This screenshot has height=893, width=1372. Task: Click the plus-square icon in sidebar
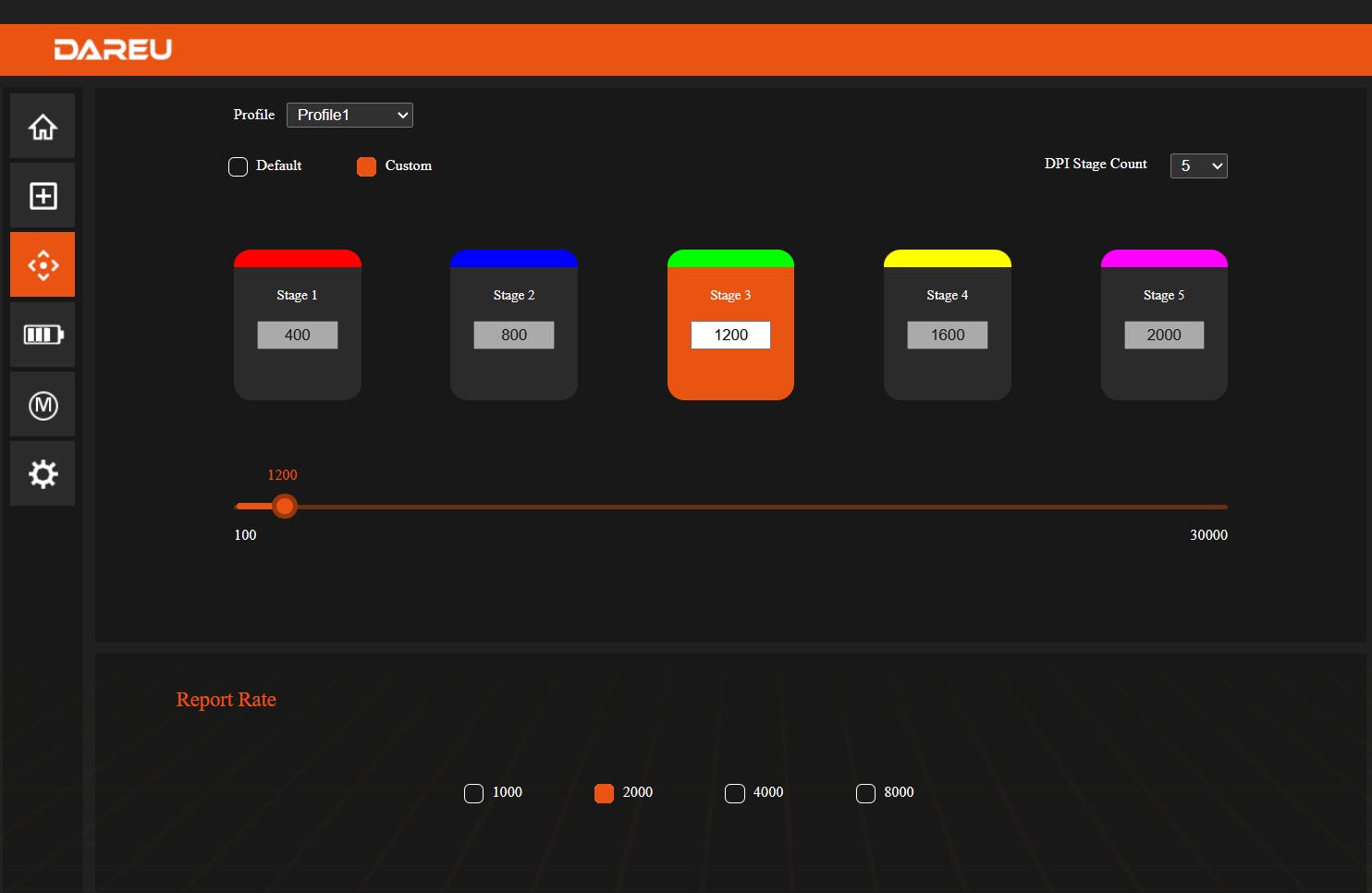pos(43,196)
